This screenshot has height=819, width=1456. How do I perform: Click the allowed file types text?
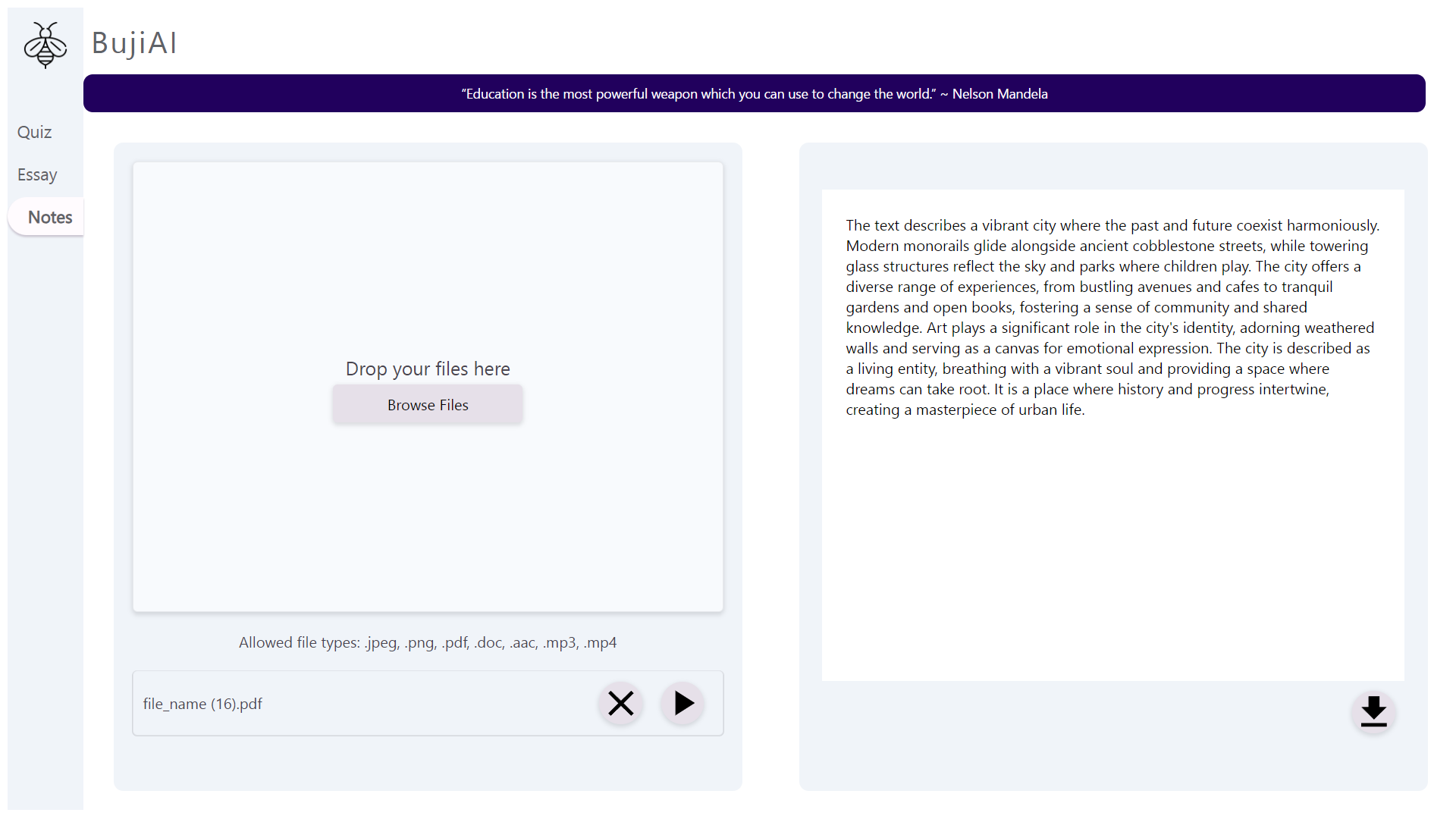tap(428, 642)
